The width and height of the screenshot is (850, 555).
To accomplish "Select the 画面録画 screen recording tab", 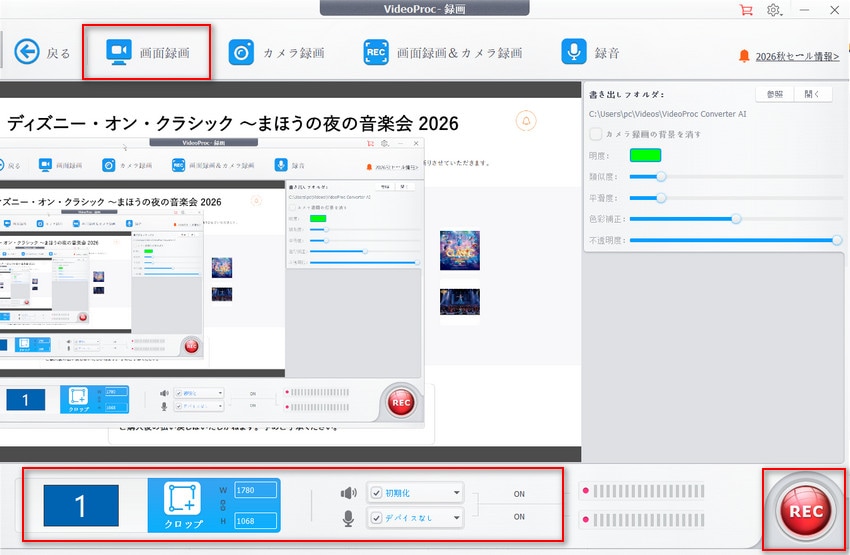I will coord(147,53).
